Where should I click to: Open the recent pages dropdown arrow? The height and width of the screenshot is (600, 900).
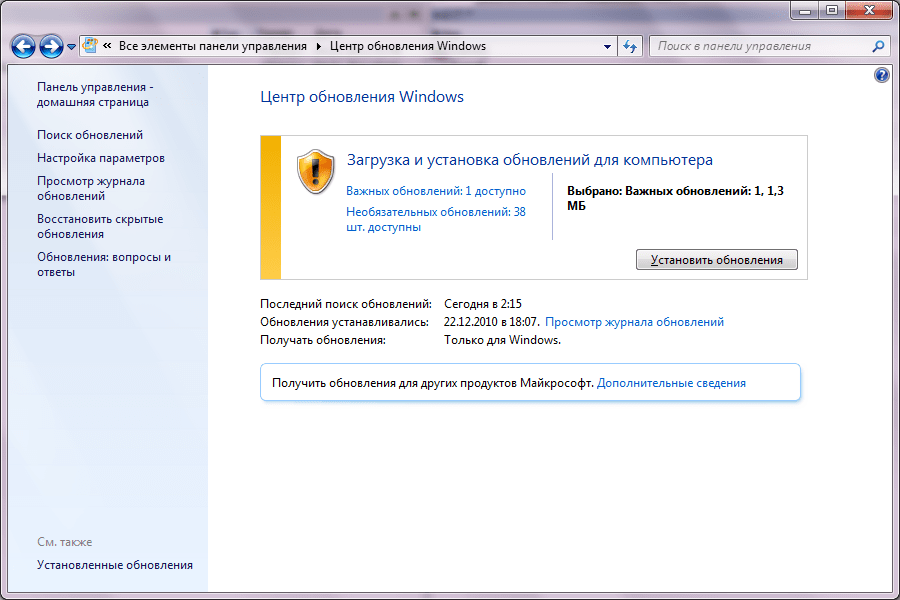[x=71, y=47]
